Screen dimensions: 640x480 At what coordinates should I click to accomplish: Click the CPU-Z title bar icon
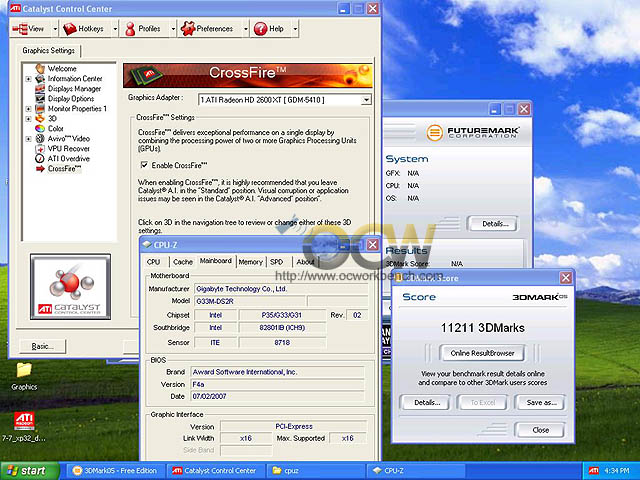pyautogui.click(x=147, y=244)
